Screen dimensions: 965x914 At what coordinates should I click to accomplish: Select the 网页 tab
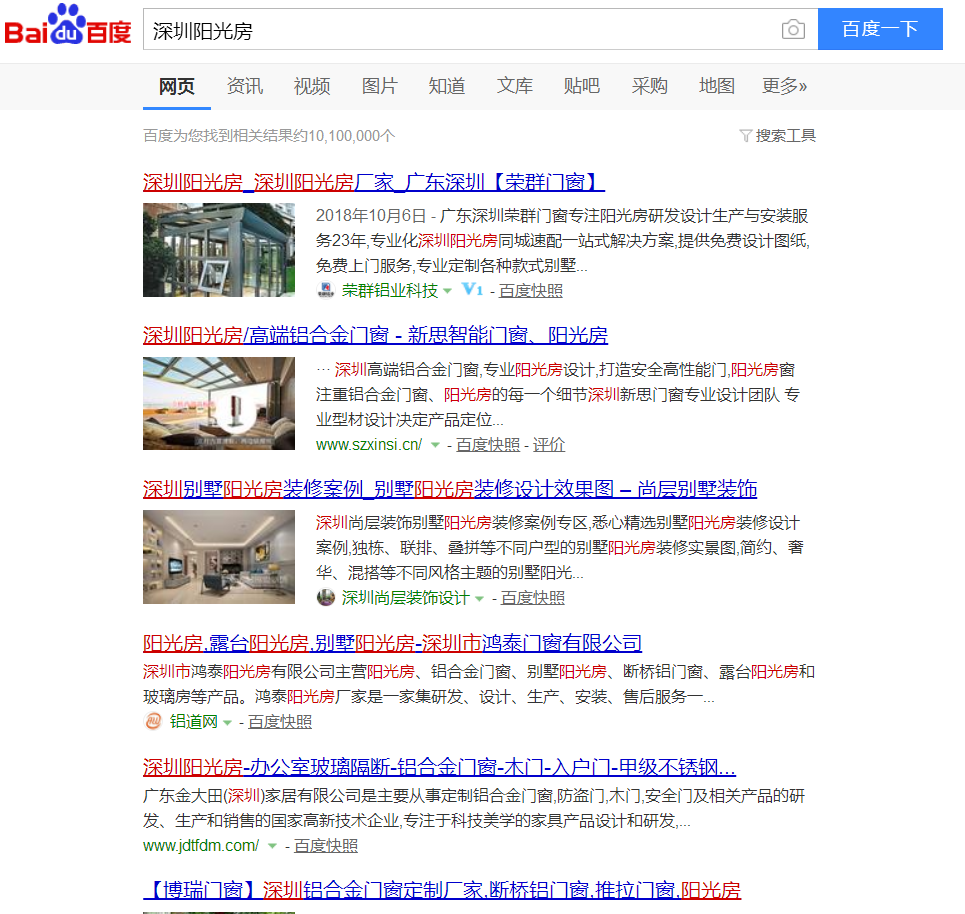[177, 86]
